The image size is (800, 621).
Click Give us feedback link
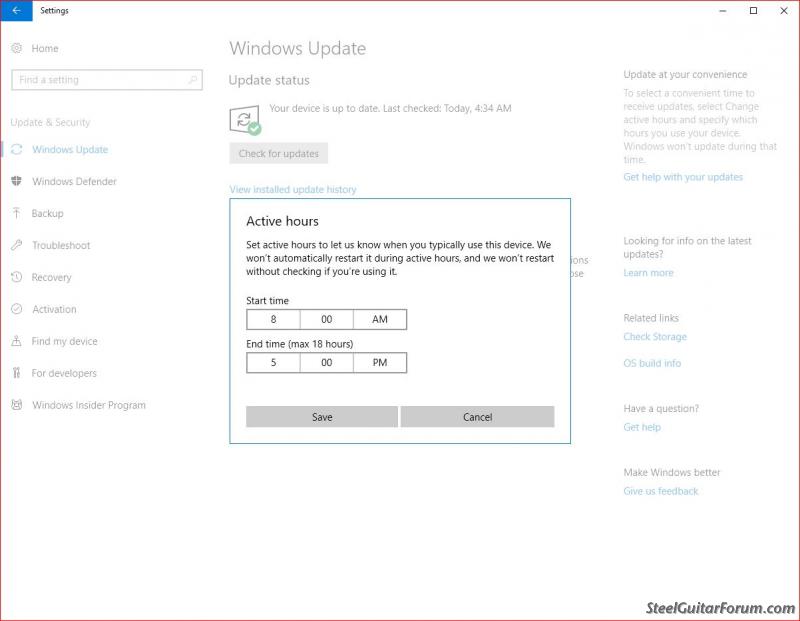661,491
